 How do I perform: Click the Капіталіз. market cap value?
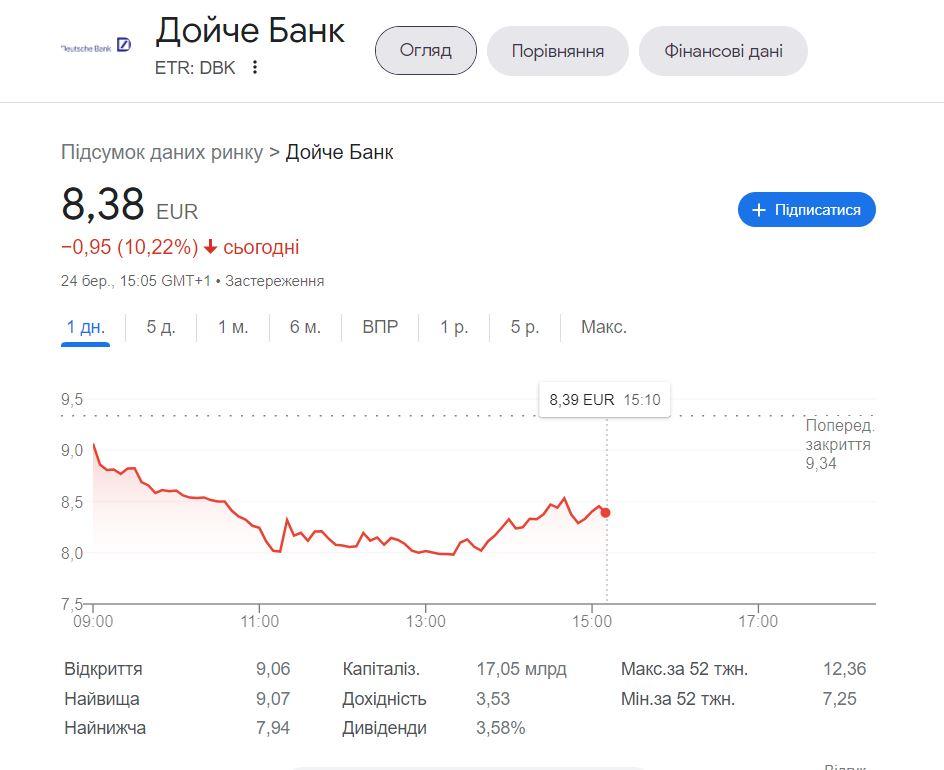click(521, 669)
